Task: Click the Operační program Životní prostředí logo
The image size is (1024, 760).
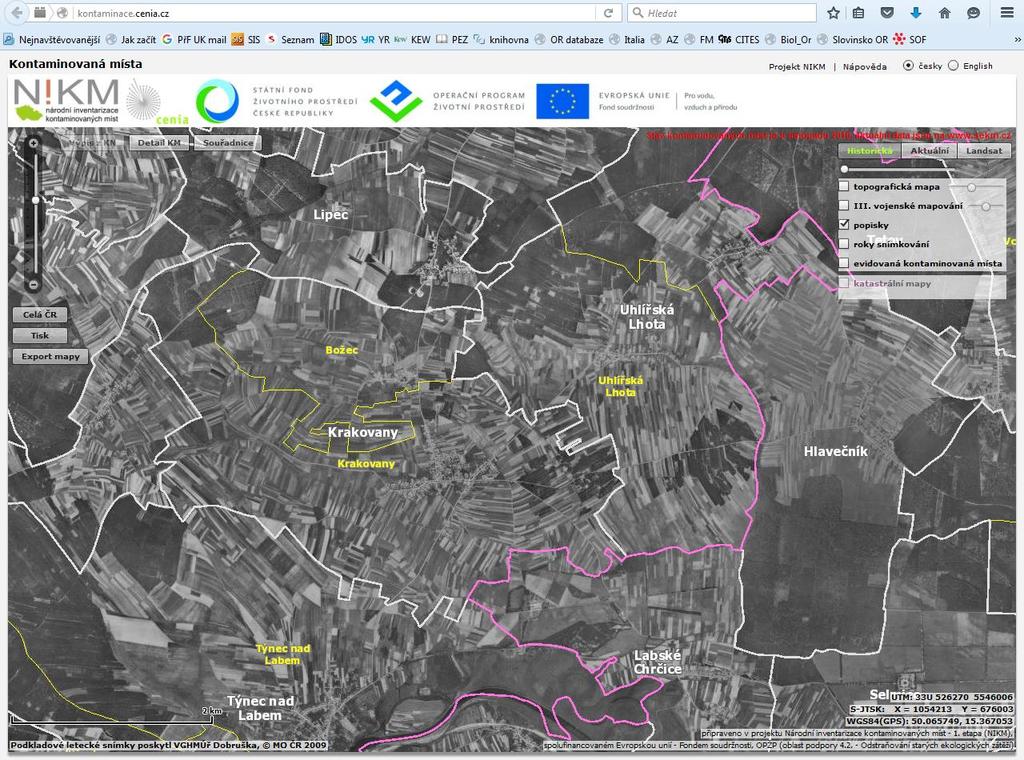Action: pyautogui.click(x=447, y=101)
